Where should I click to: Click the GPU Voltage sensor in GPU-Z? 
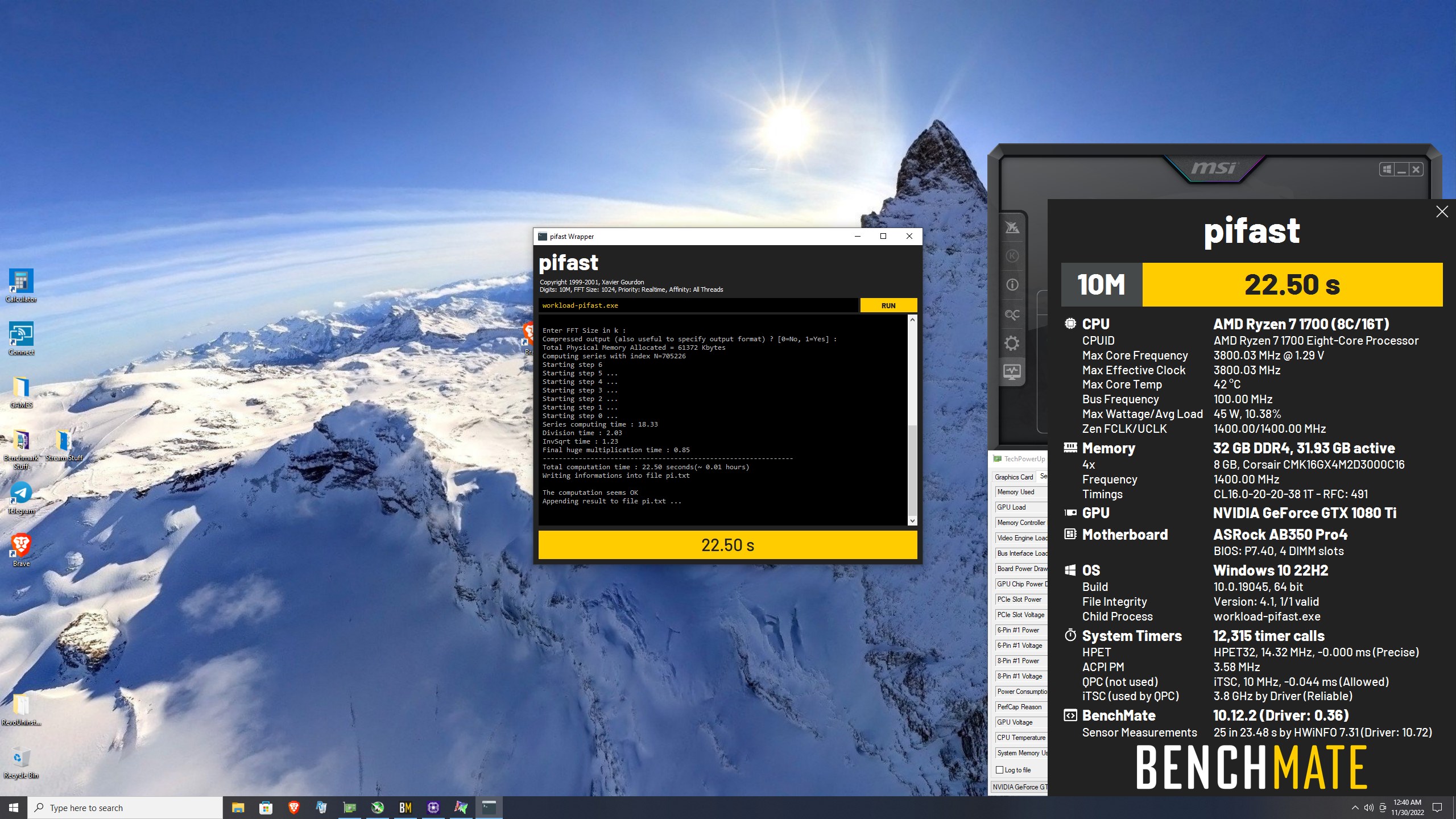pyautogui.click(x=1021, y=722)
